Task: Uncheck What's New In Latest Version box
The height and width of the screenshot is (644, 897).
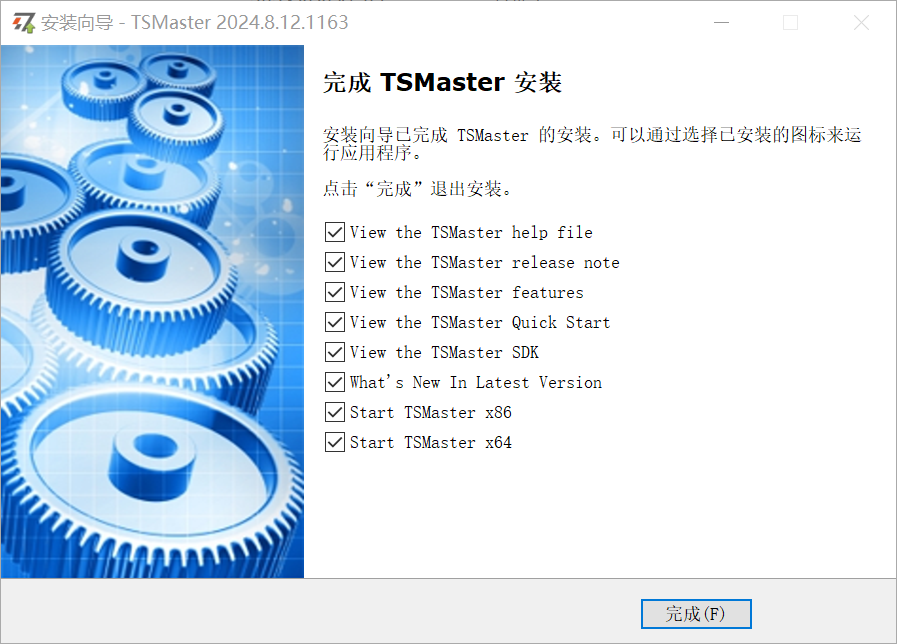Action: [335, 382]
